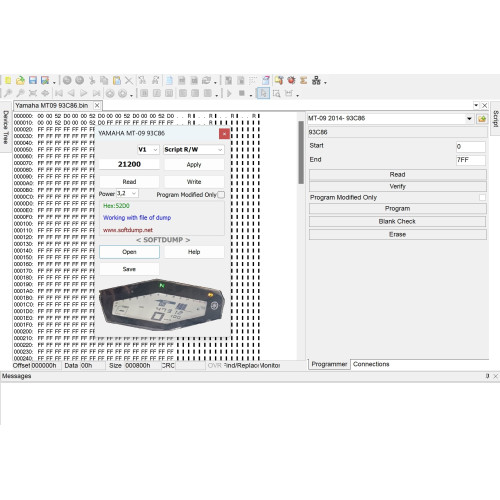
Task: Click the End address field 7FF
Action: coord(470,160)
